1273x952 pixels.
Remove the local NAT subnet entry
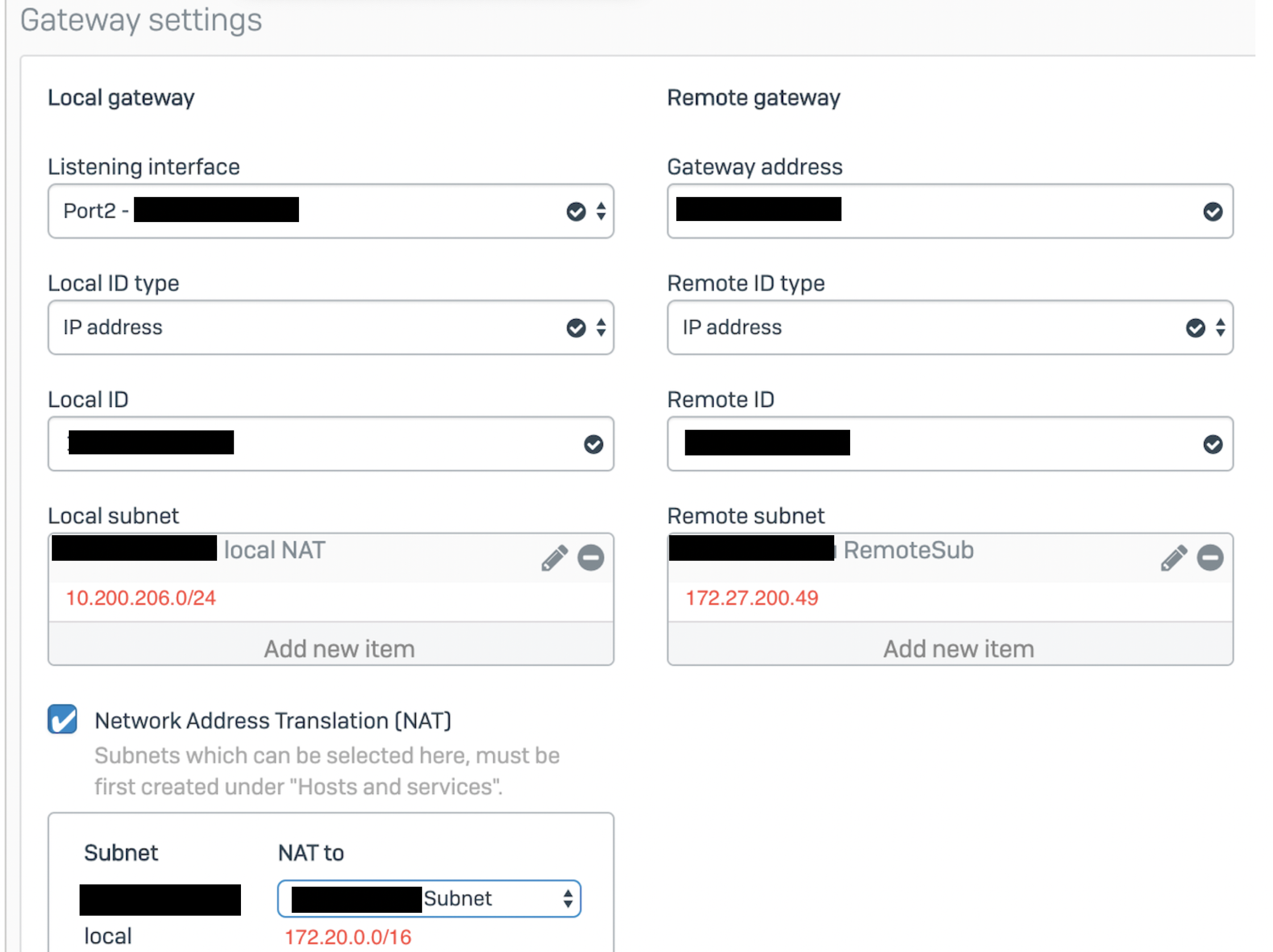[590, 557]
